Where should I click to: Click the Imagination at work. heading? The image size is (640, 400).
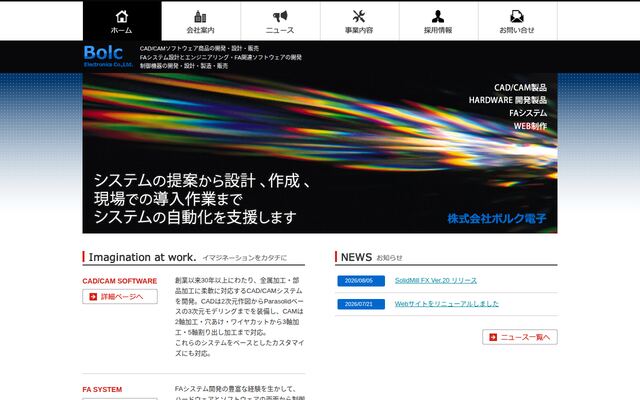[x=142, y=257]
